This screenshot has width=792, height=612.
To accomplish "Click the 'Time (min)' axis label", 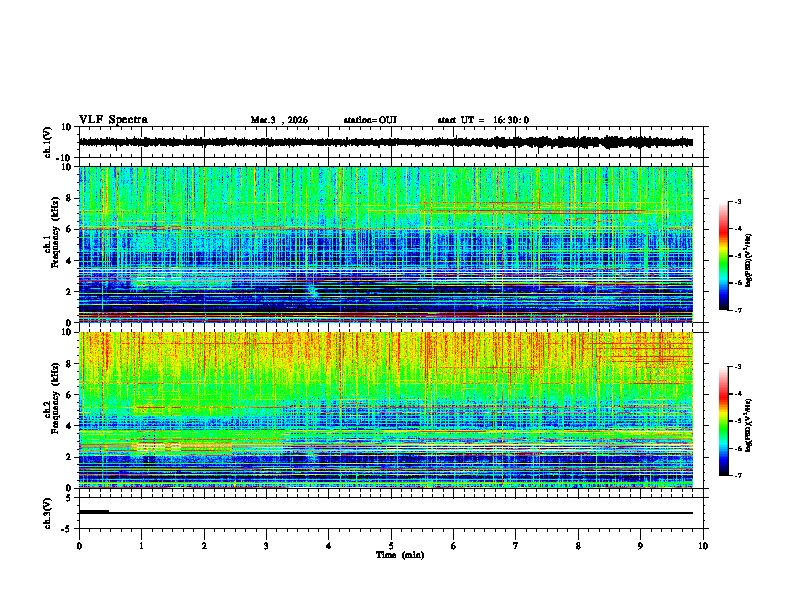I will click(400, 555).
